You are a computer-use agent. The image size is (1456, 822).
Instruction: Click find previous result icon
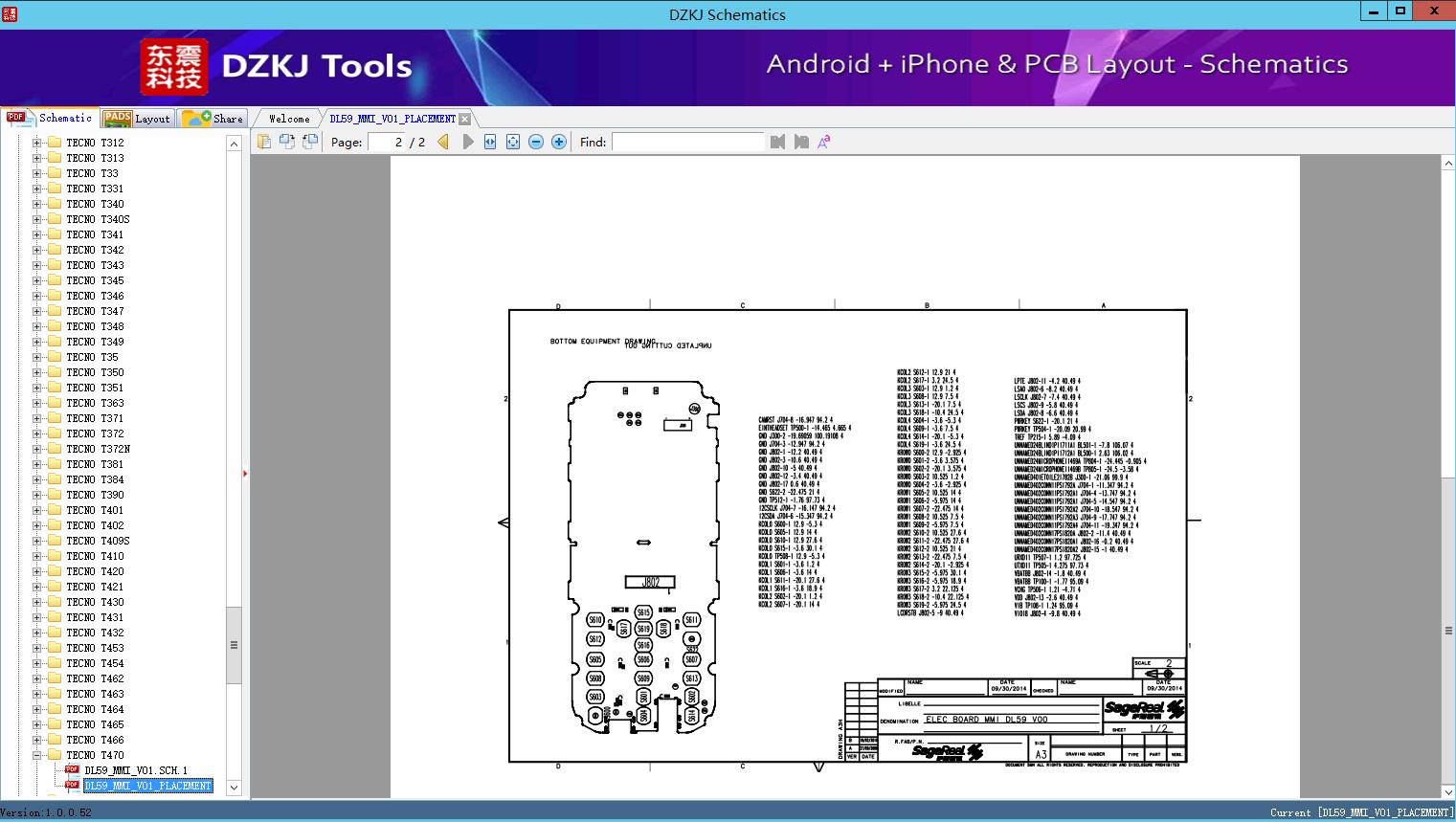click(x=777, y=142)
